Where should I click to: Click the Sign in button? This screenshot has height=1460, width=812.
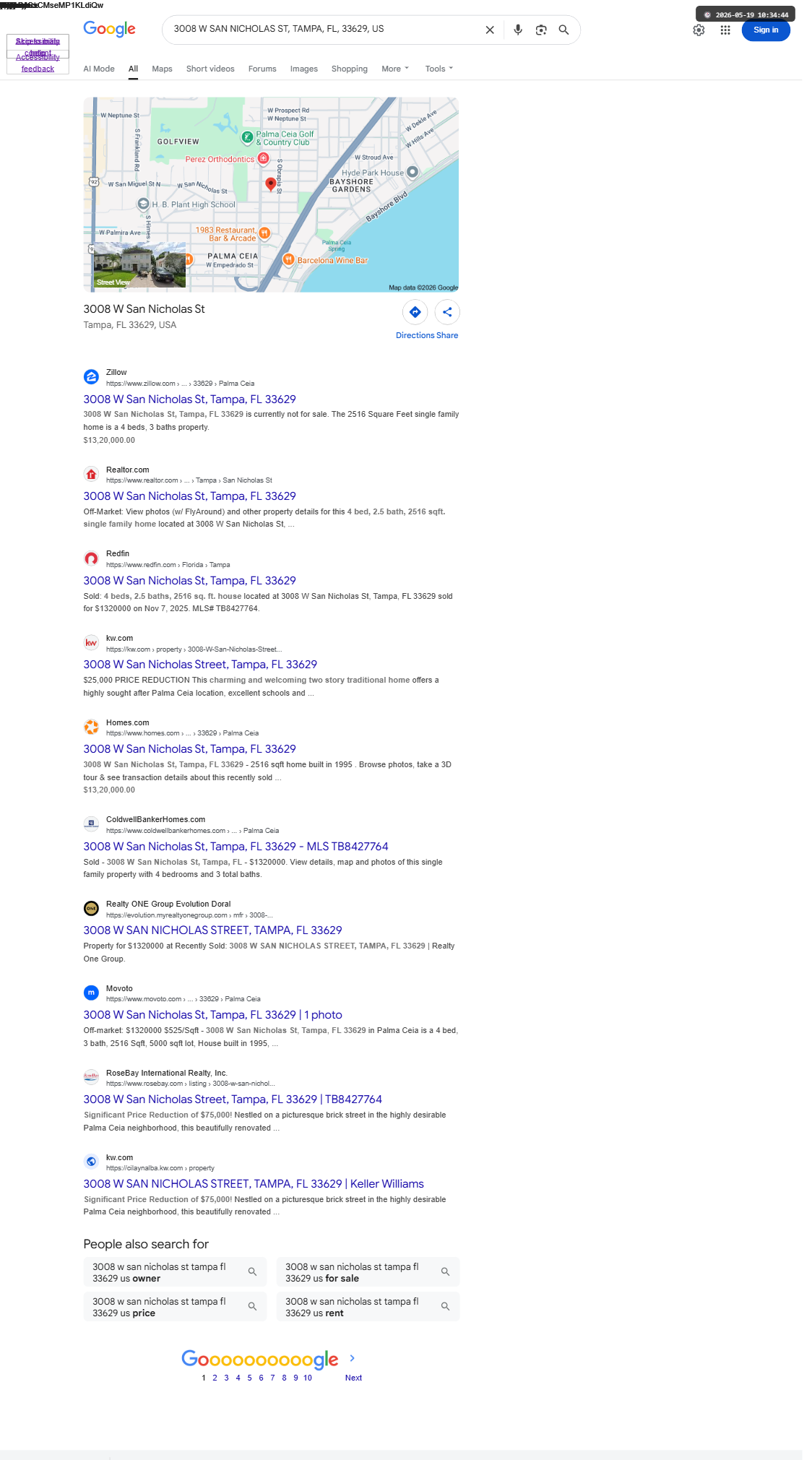pyautogui.click(x=766, y=30)
